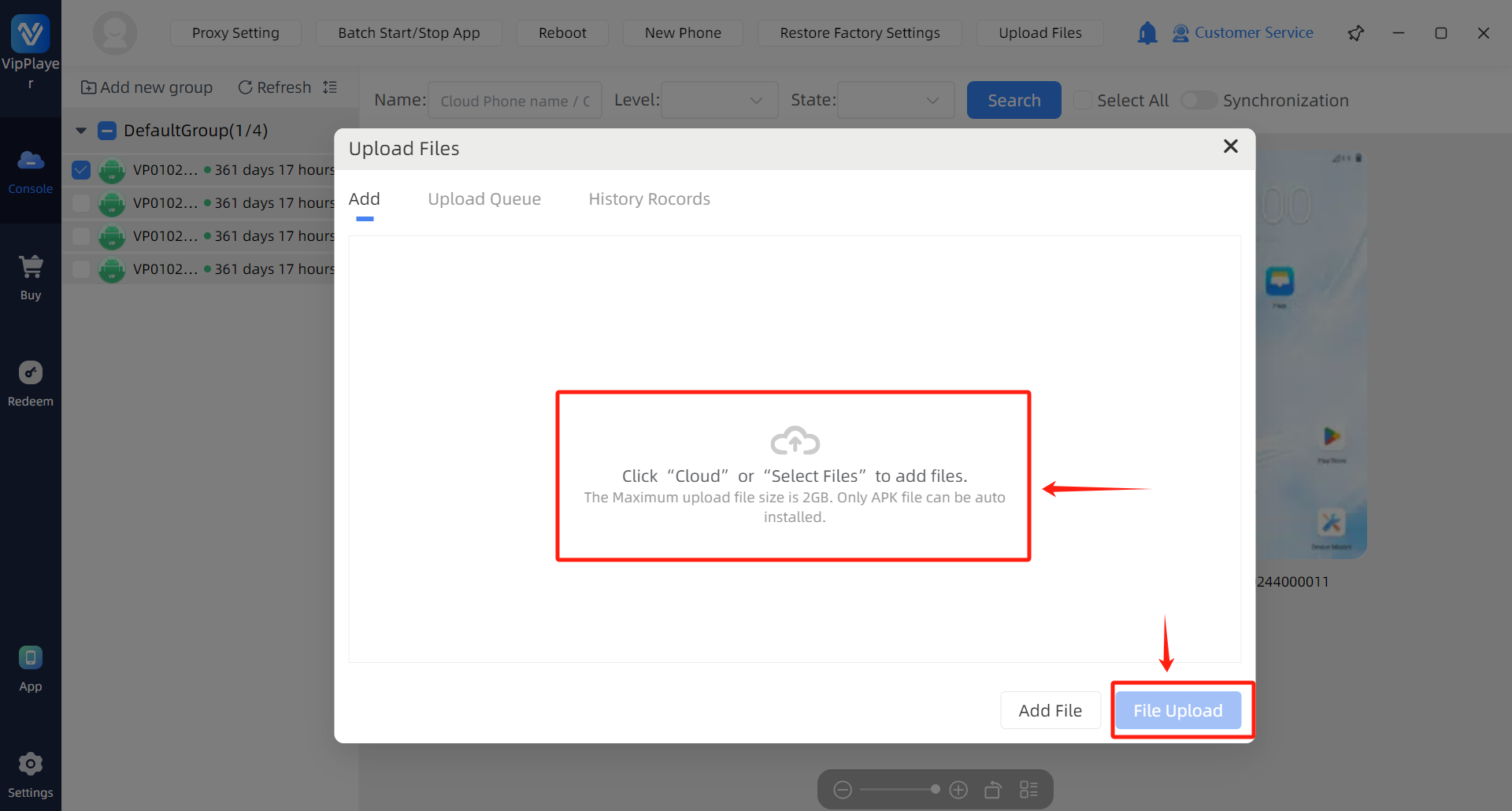
Task: Open Settings gear in sidebar
Action: (31, 765)
